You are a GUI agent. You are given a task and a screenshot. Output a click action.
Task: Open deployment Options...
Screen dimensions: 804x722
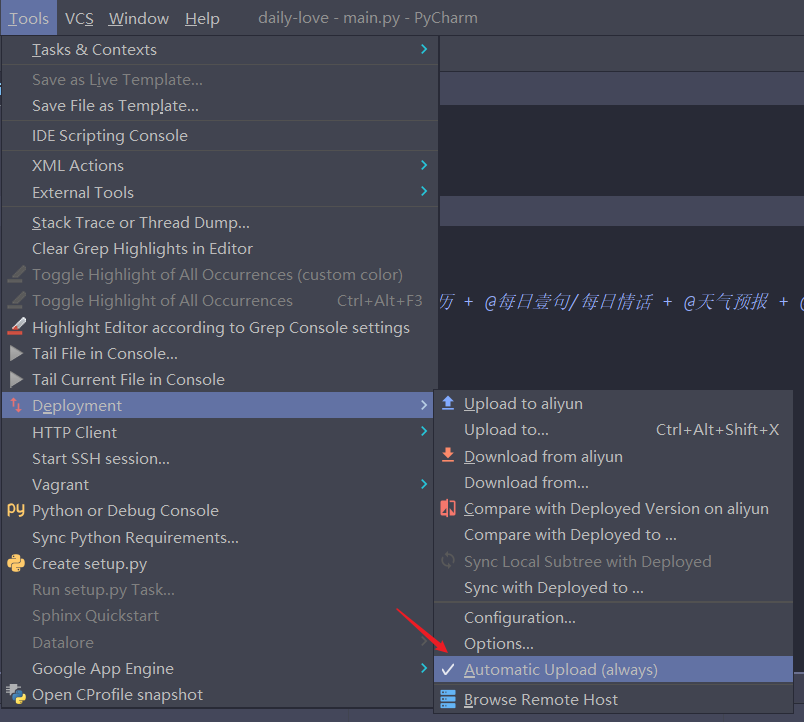point(613,644)
